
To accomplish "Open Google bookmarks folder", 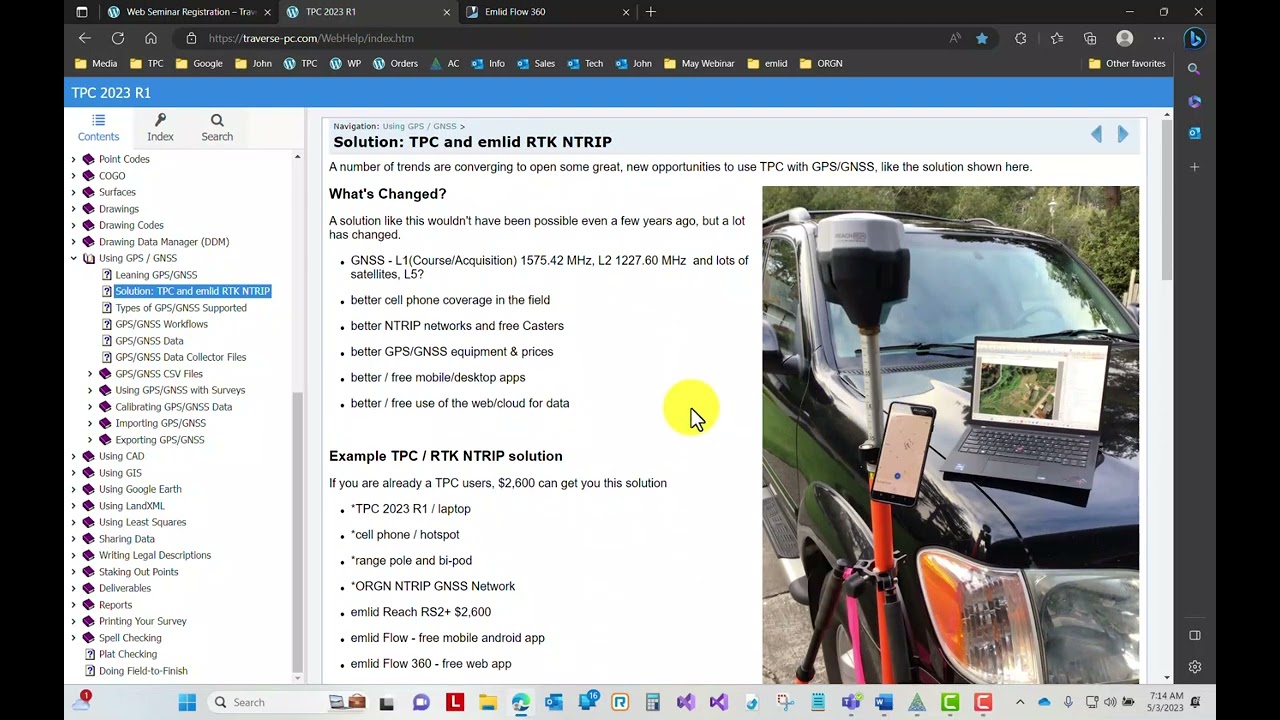I will pyautogui.click(x=199, y=63).
